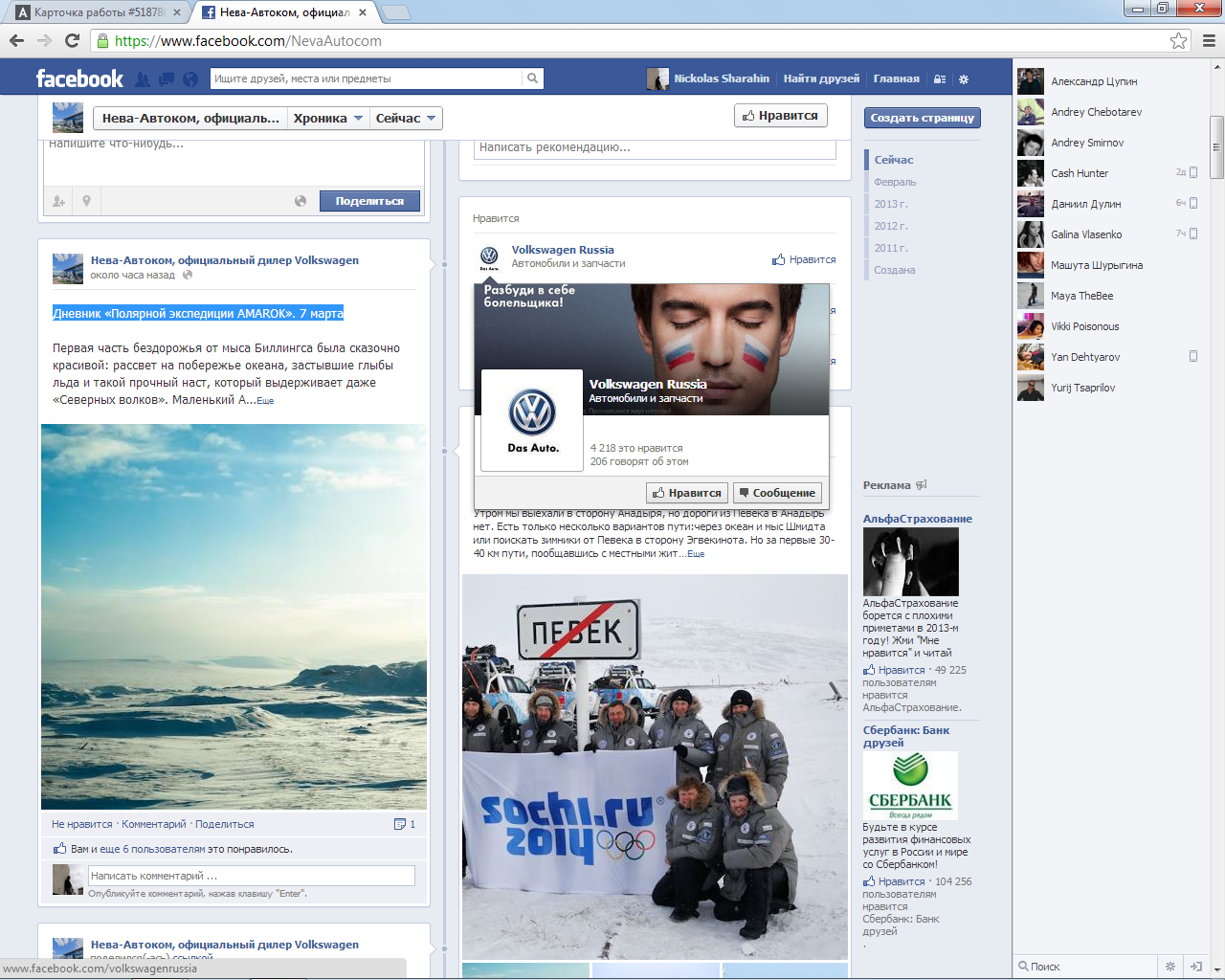The width and height of the screenshot is (1225, 980).
Task: Click add location pin in composer
Action: coord(86,201)
